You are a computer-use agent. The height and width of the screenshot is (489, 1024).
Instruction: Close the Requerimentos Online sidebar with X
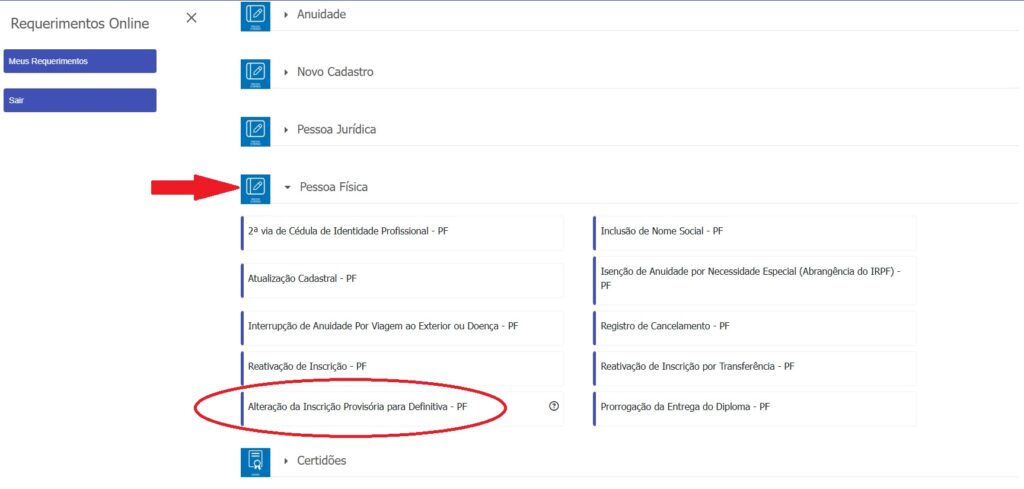click(x=192, y=18)
